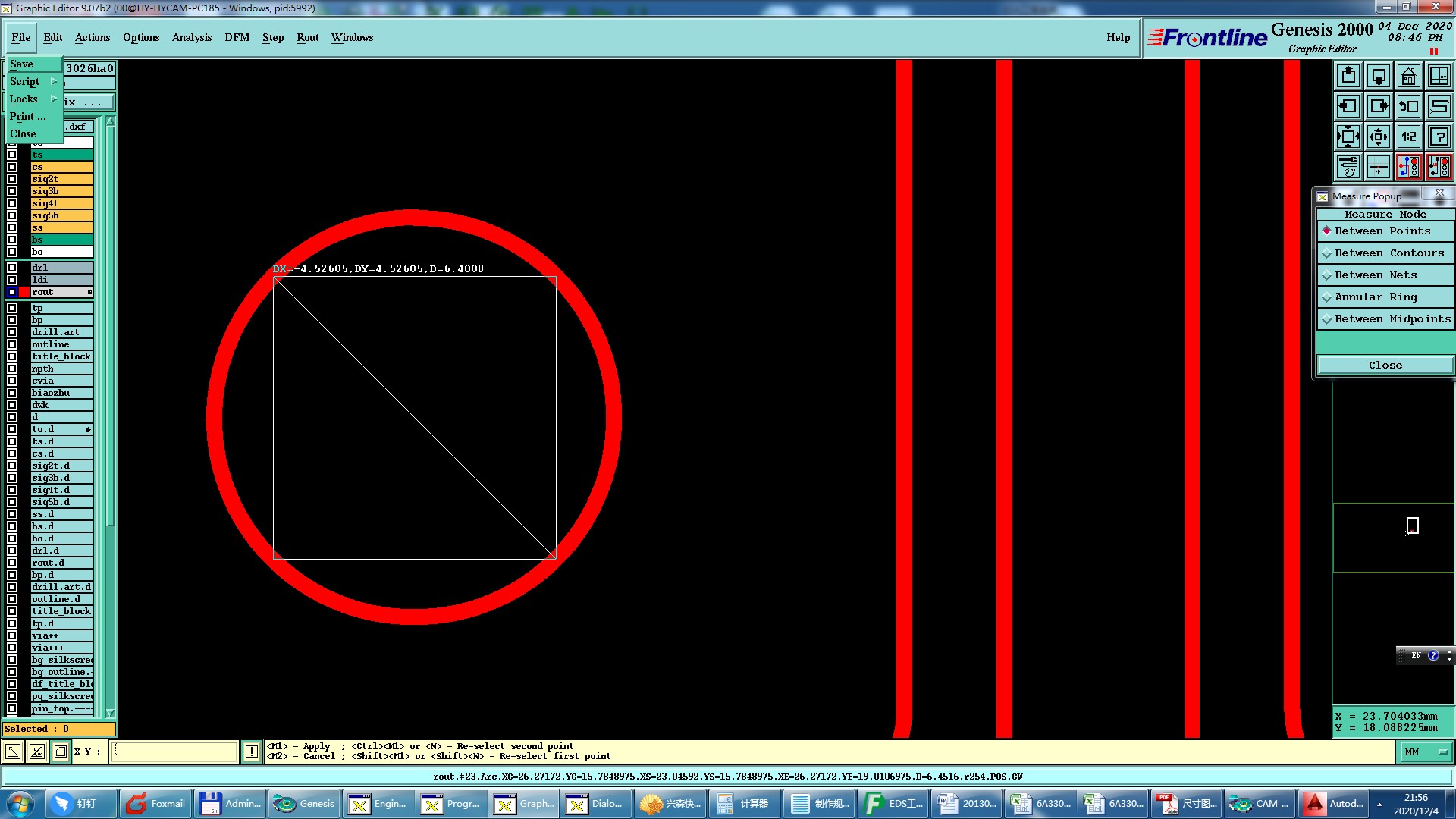Open the Autodesk app in taskbar
The width and height of the screenshot is (1456, 819).
1335,804
